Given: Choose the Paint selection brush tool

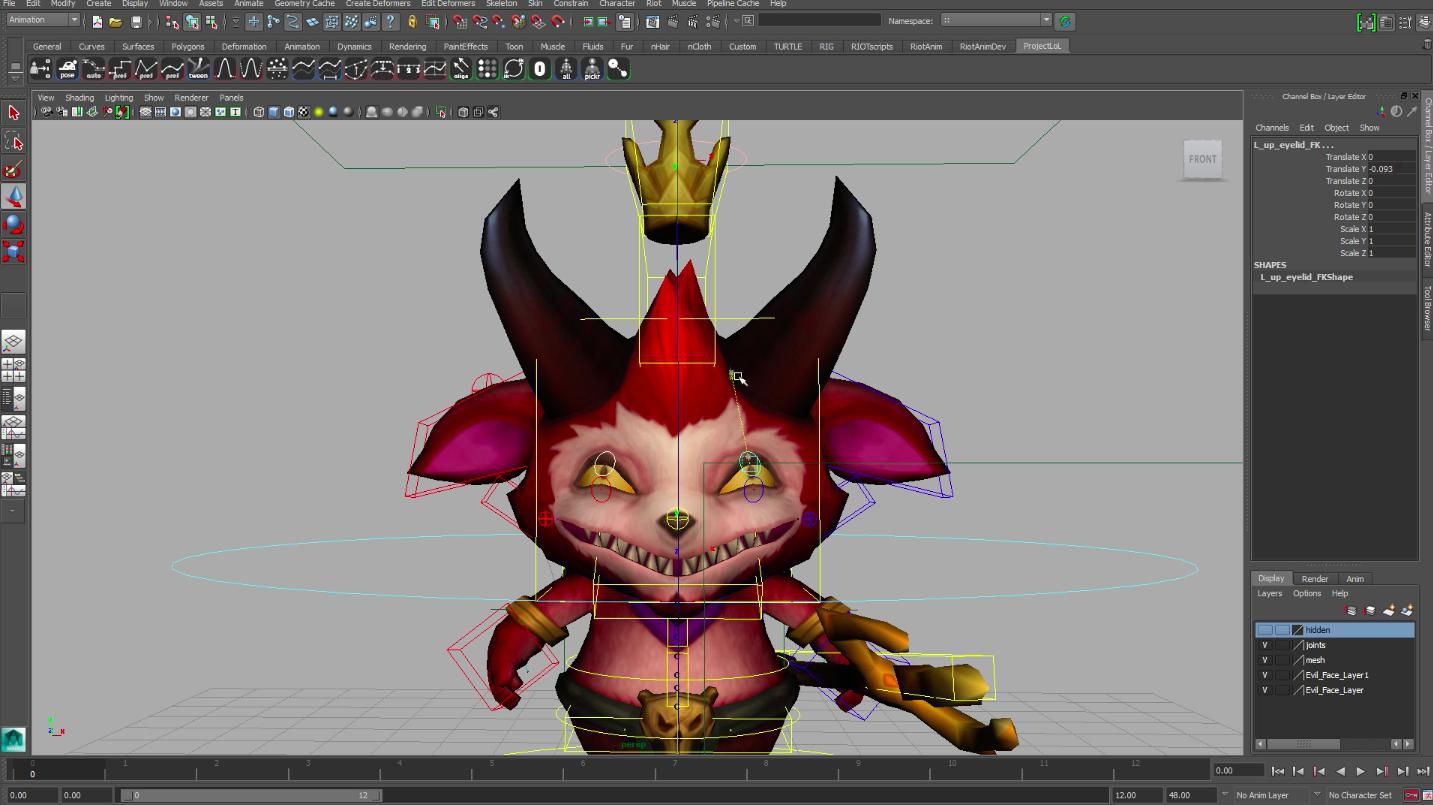Looking at the screenshot, I should click(14, 169).
